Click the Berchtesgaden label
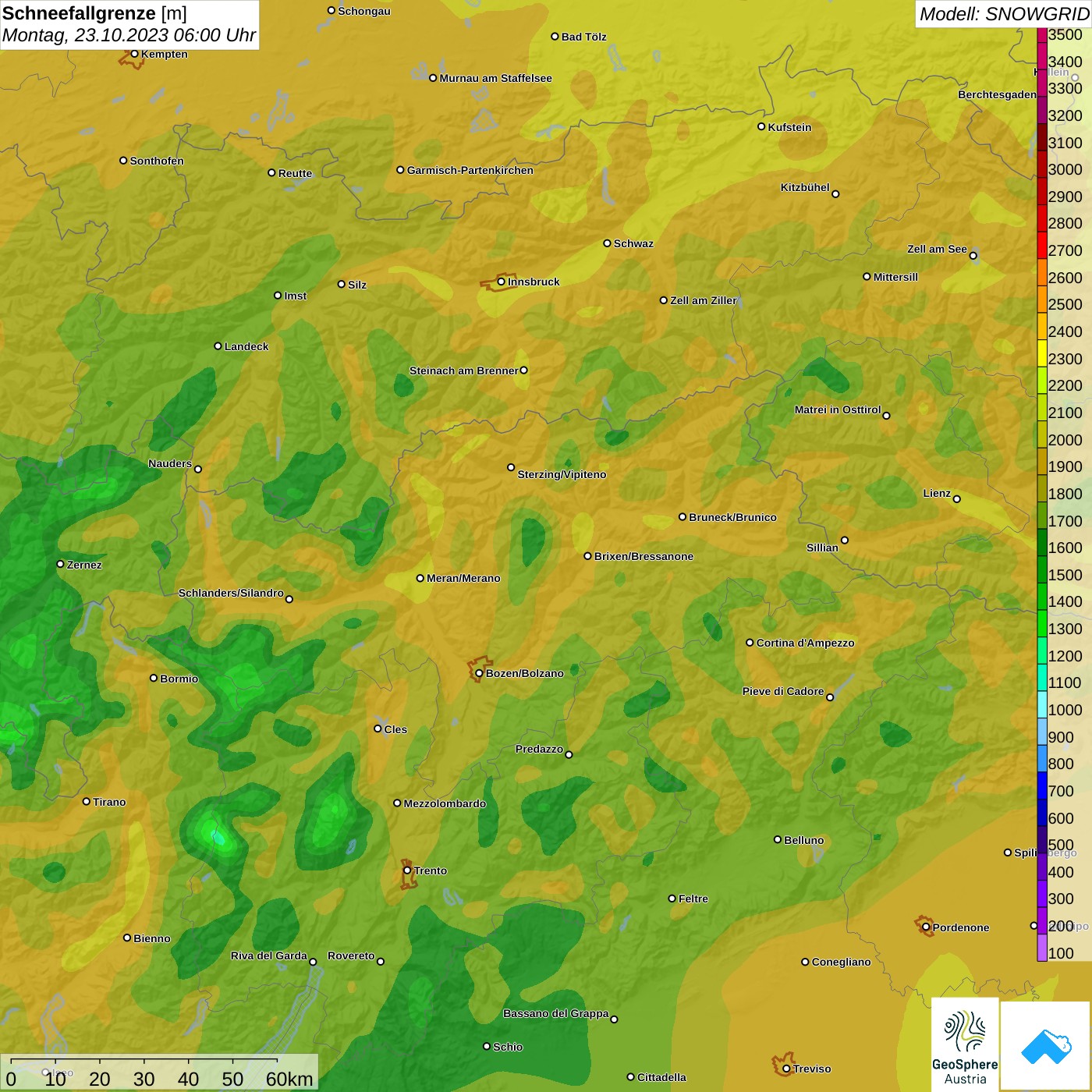1092x1092 pixels. pos(997,94)
